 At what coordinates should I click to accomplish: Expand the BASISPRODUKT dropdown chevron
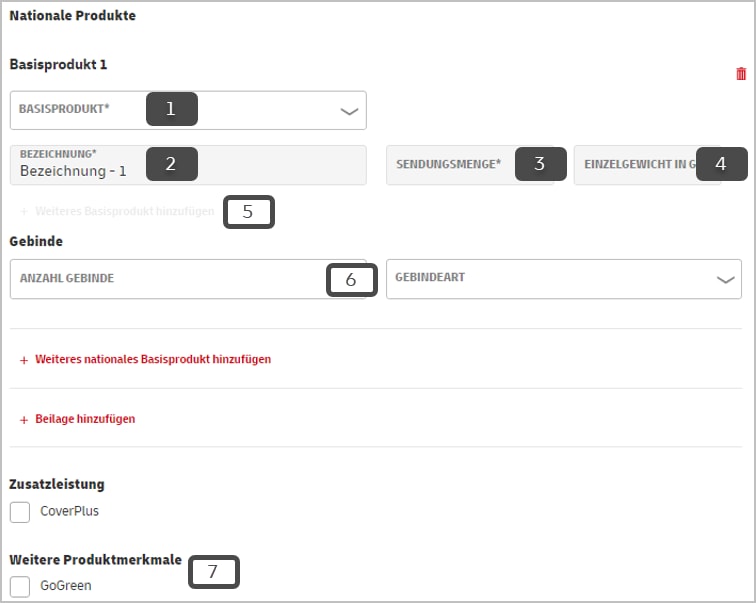[x=348, y=111]
